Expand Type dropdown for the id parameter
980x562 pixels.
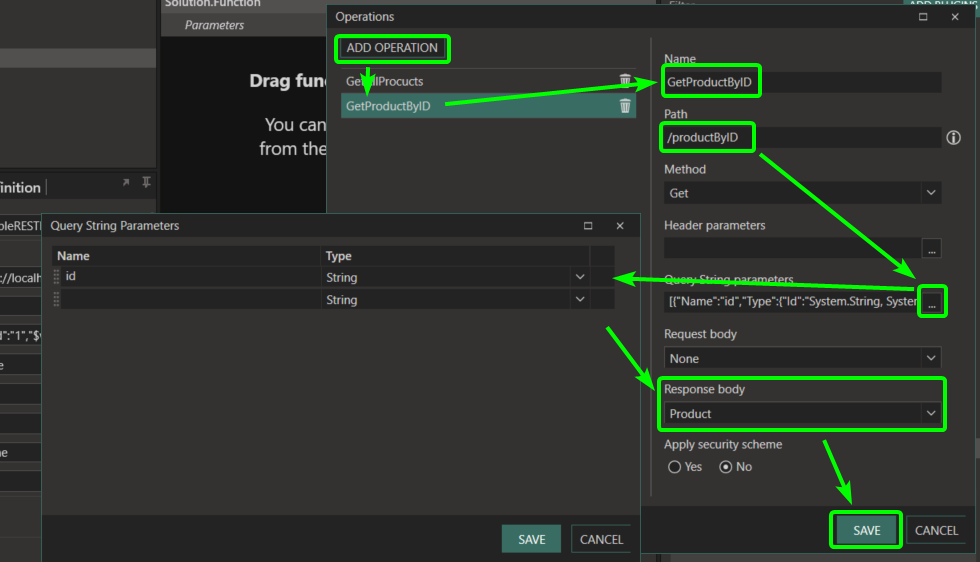point(579,277)
